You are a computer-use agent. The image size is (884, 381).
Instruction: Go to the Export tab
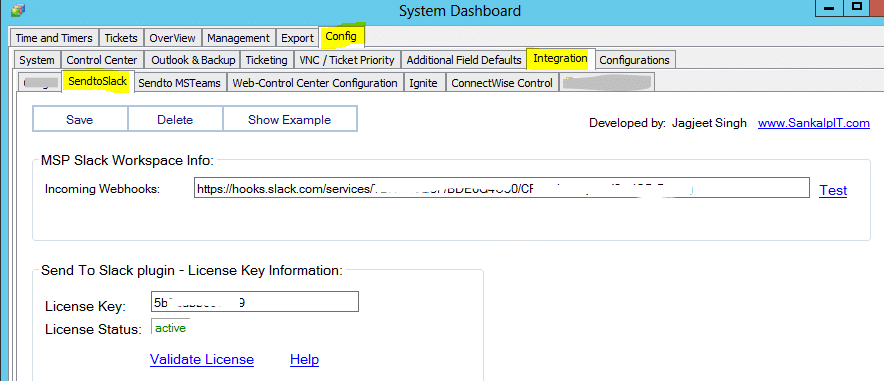coord(297,38)
